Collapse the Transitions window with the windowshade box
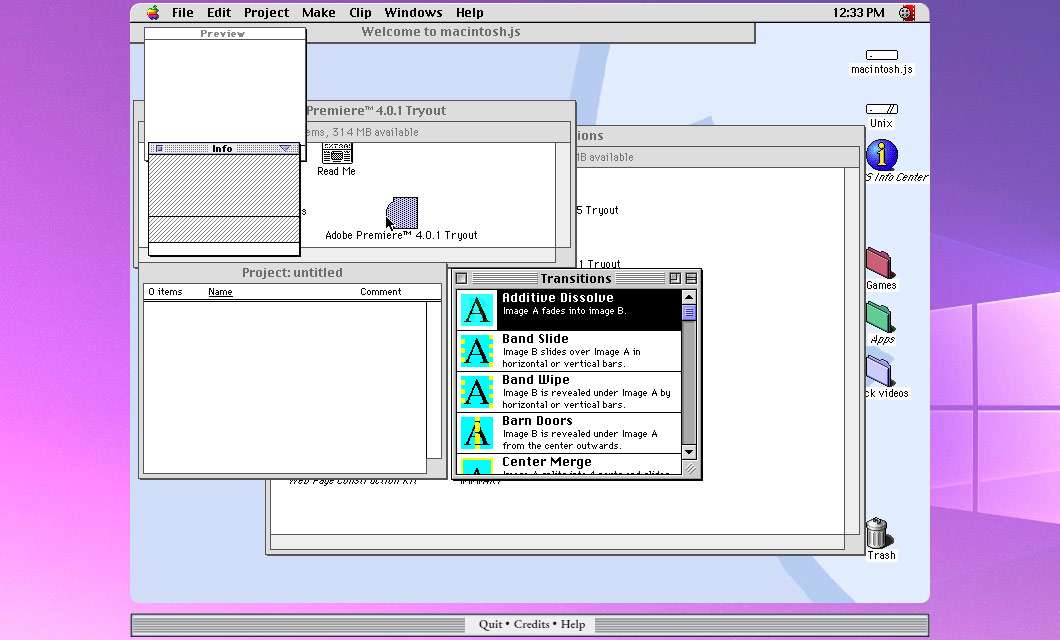The height and width of the screenshot is (640, 1060). pos(691,278)
